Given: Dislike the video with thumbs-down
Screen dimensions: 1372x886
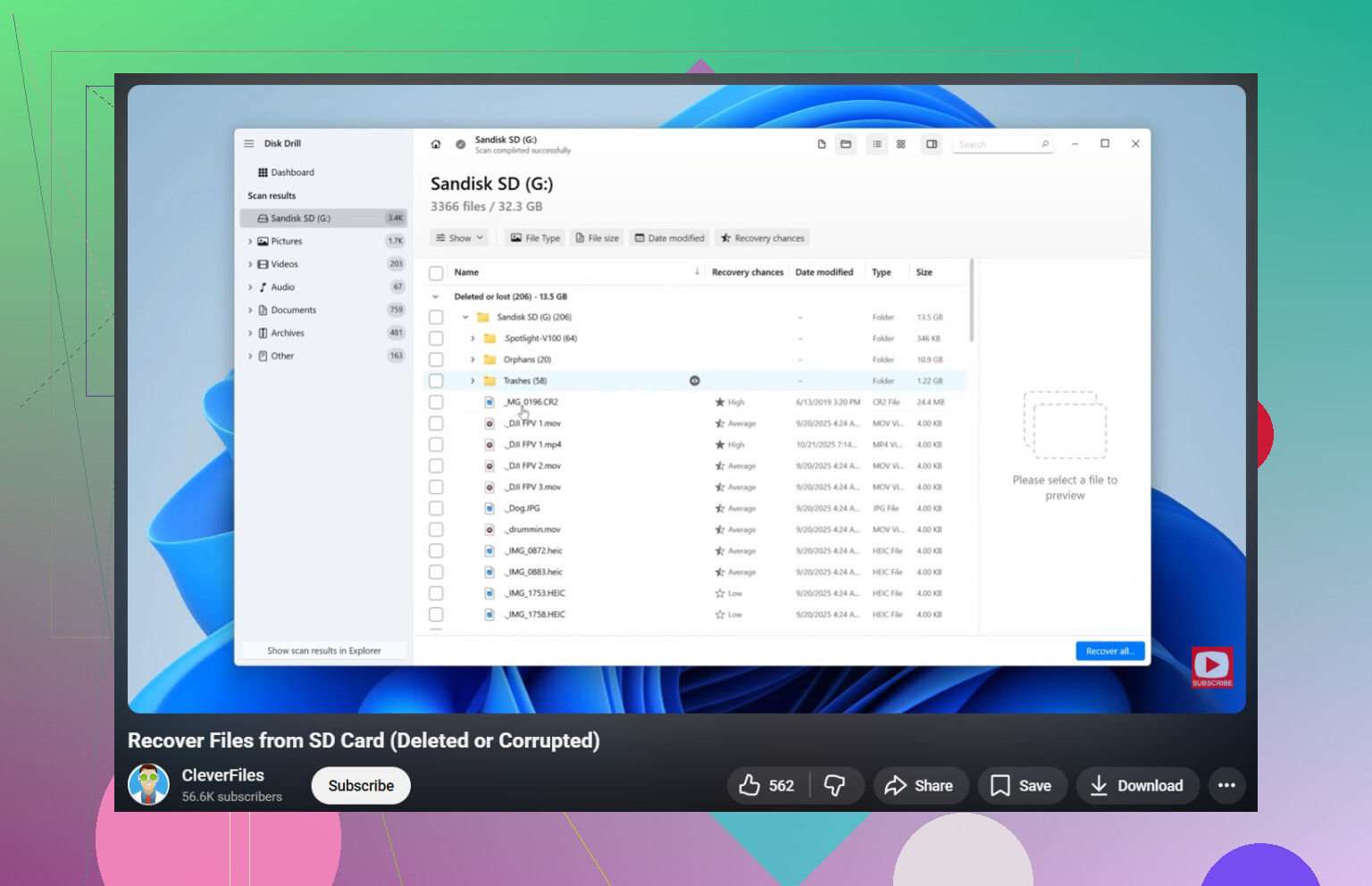Looking at the screenshot, I should point(836,786).
